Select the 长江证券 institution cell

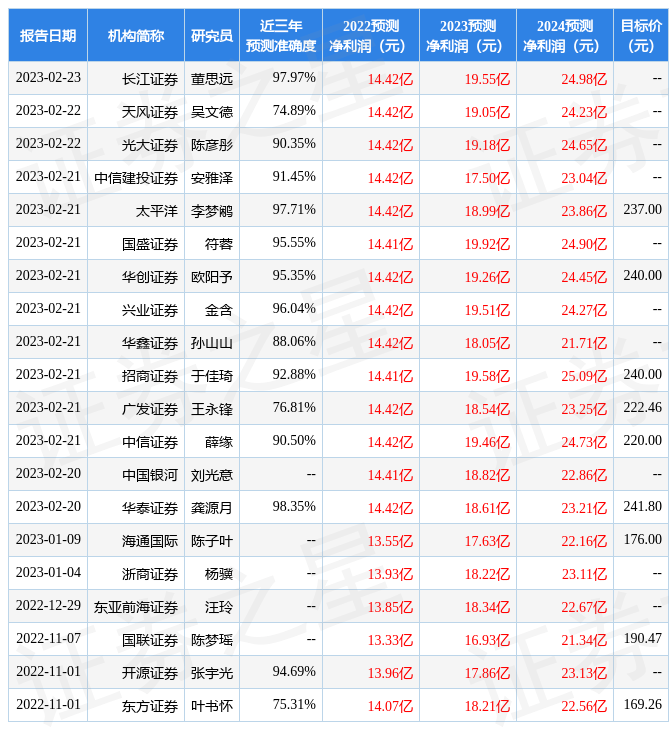[x=150, y=78]
